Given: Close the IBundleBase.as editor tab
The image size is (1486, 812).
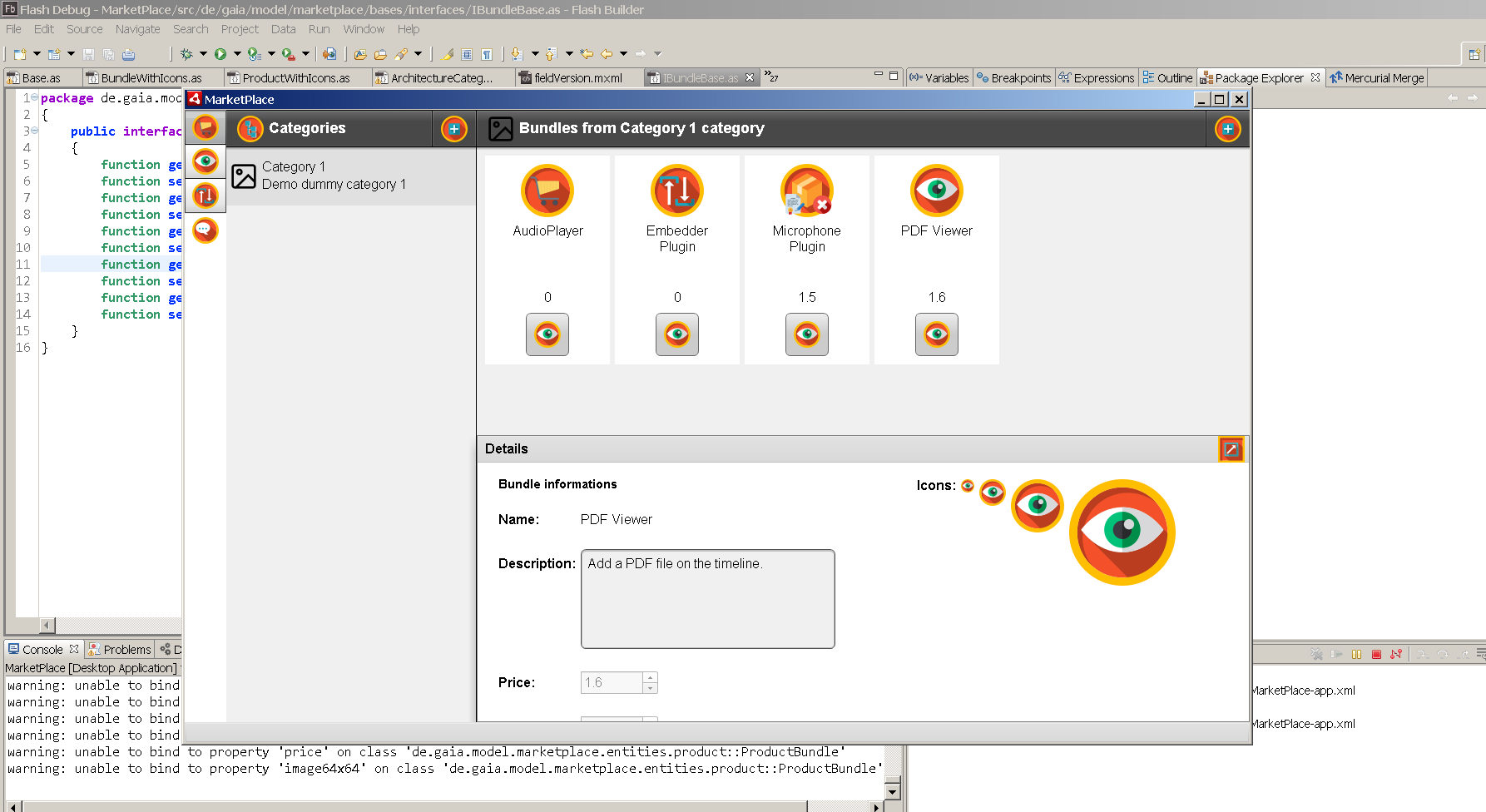Looking at the screenshot, I should click(750, 77).
